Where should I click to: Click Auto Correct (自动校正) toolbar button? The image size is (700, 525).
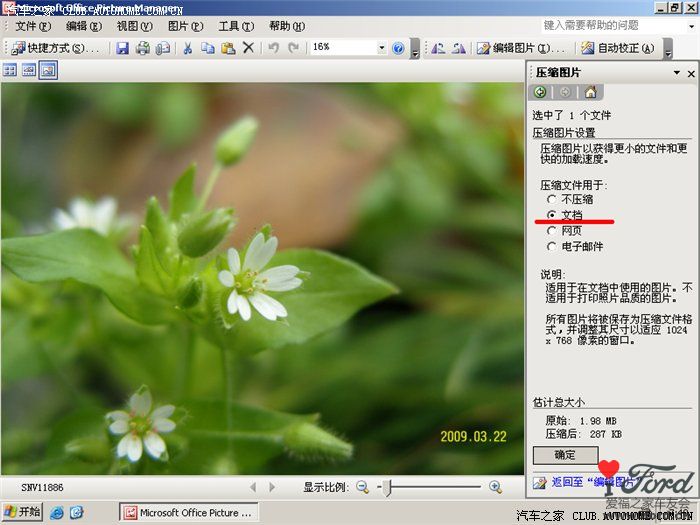(618, 48)
